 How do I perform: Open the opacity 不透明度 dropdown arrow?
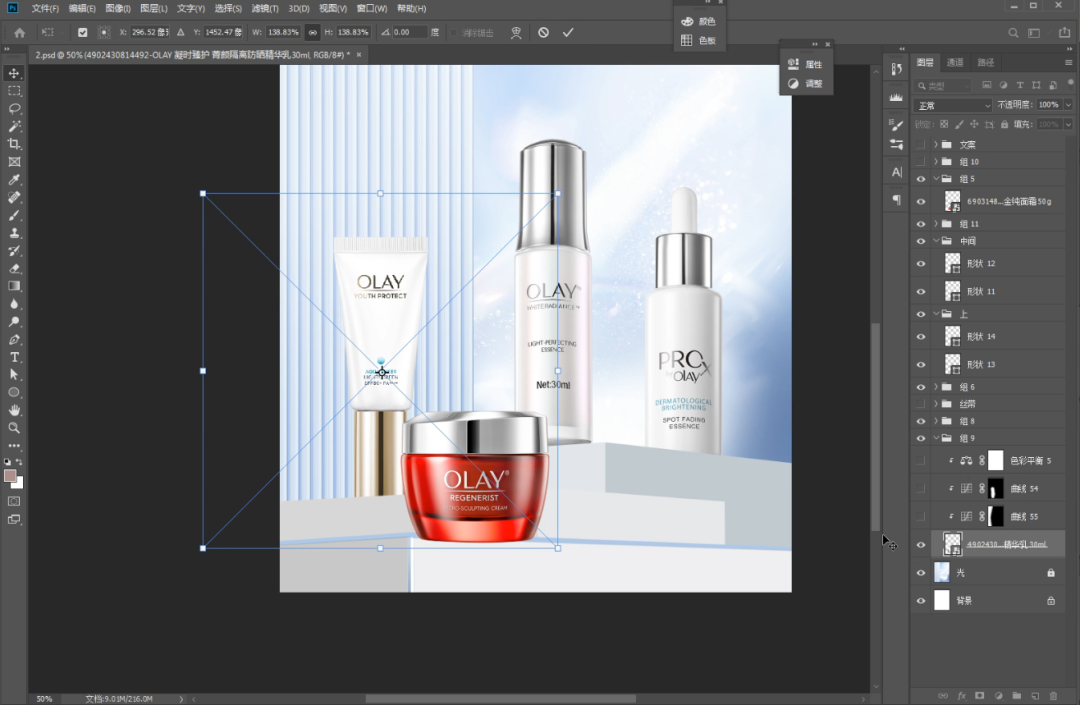(x=1068, y=105)
